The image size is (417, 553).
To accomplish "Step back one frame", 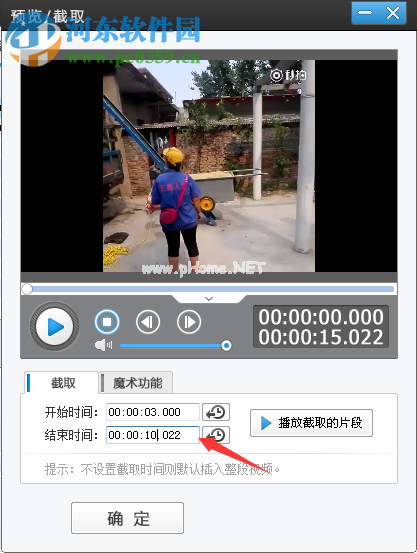I will click(148, 322).
